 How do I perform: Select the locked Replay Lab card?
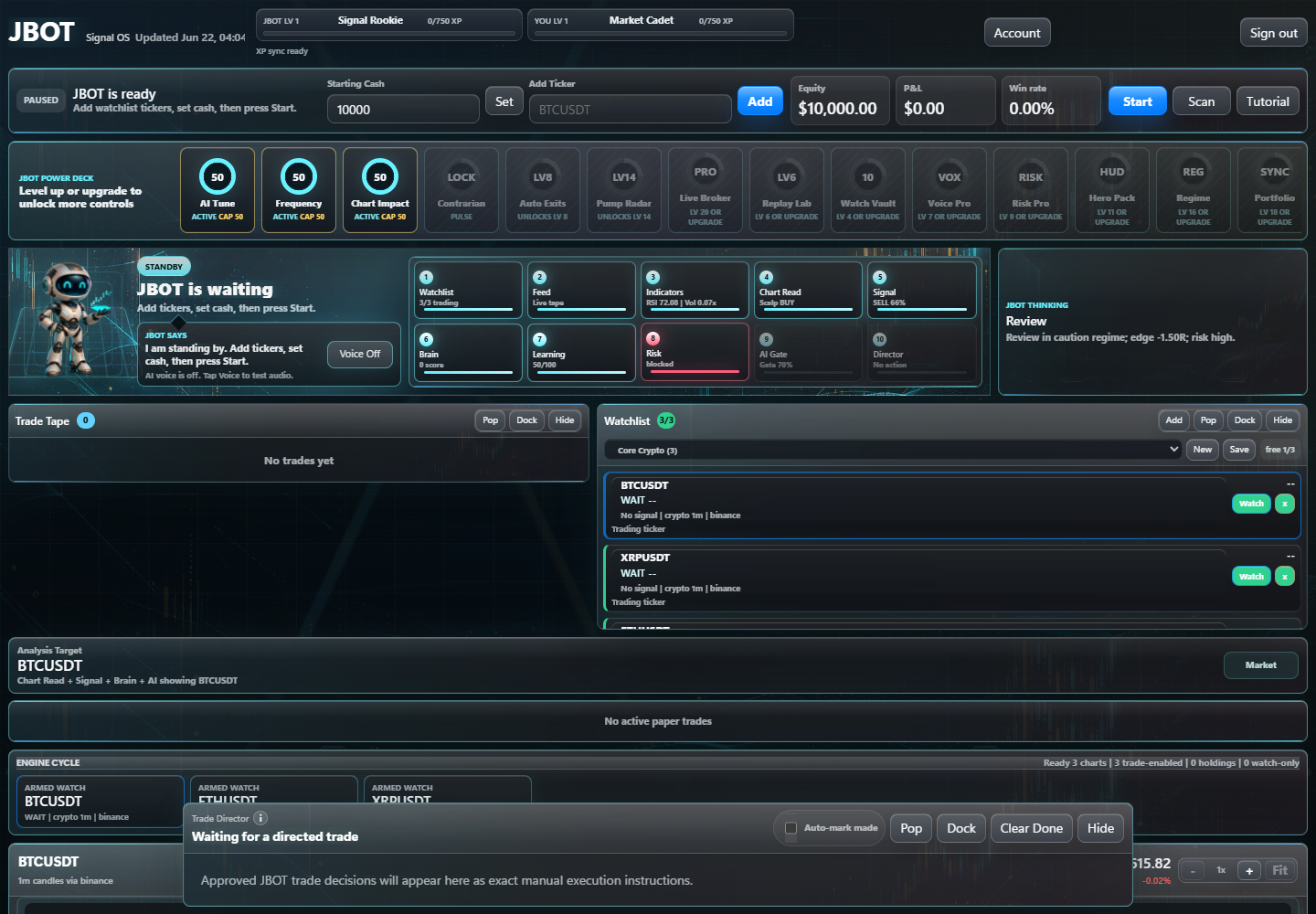[787, 190]
